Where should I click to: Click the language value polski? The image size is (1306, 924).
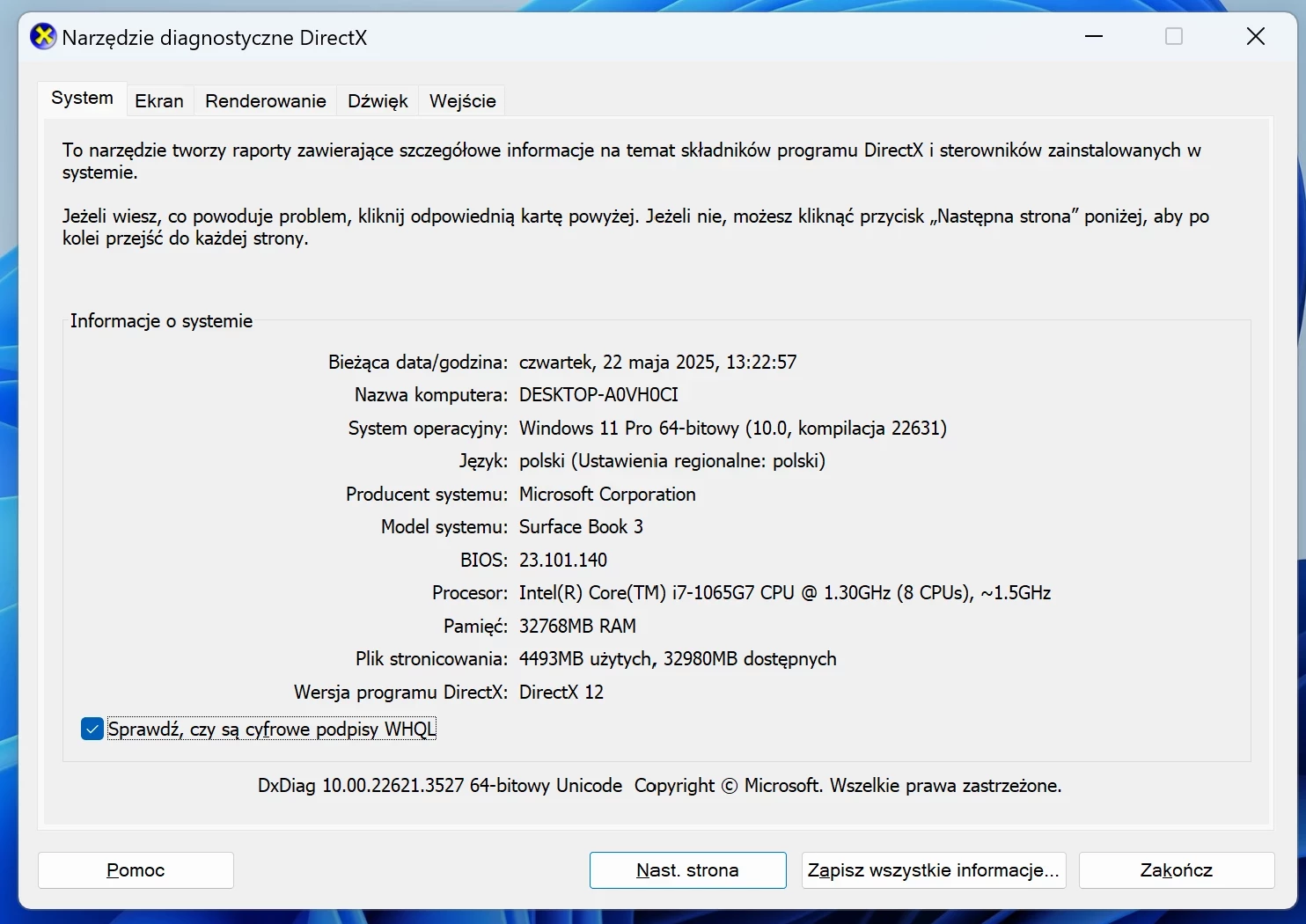pyautogui.click(x=672, y=461)
